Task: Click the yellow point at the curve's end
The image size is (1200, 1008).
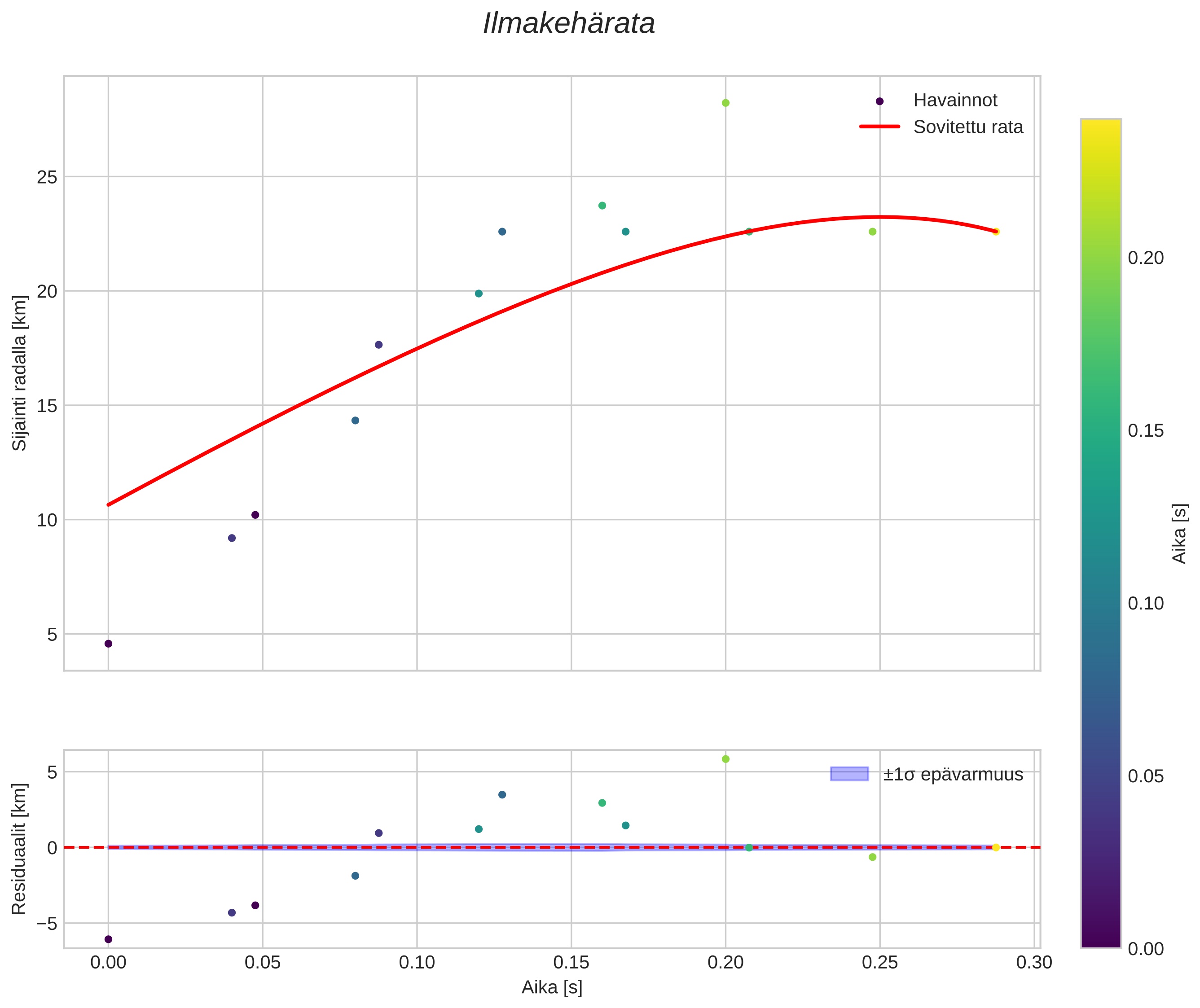Action: coord(996,232)
